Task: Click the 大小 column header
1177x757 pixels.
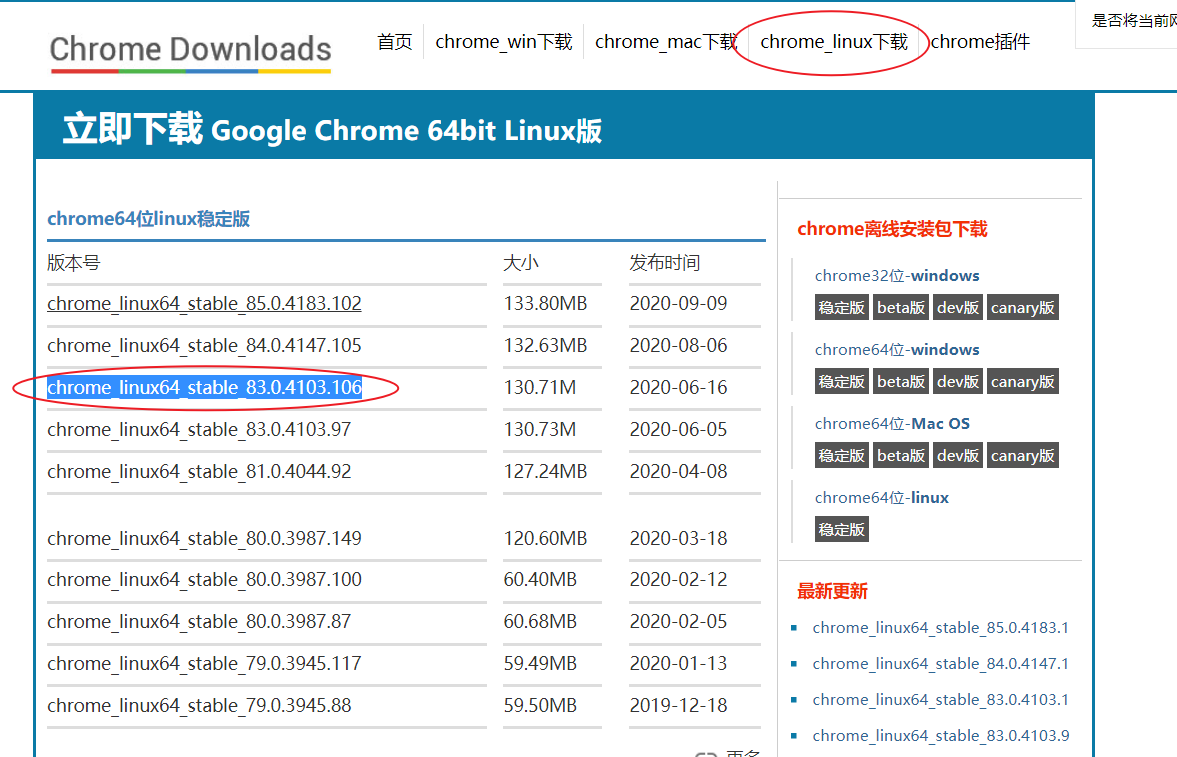Action: (x=521, y=263)
